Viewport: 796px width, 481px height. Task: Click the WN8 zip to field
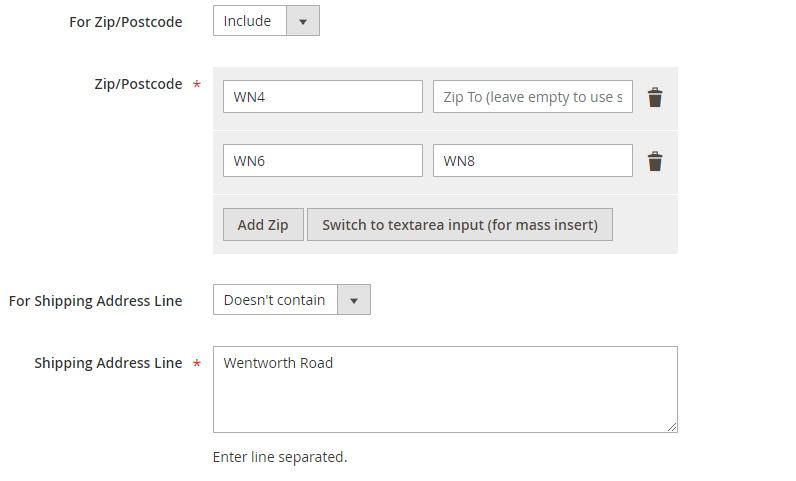coord(532,161)
